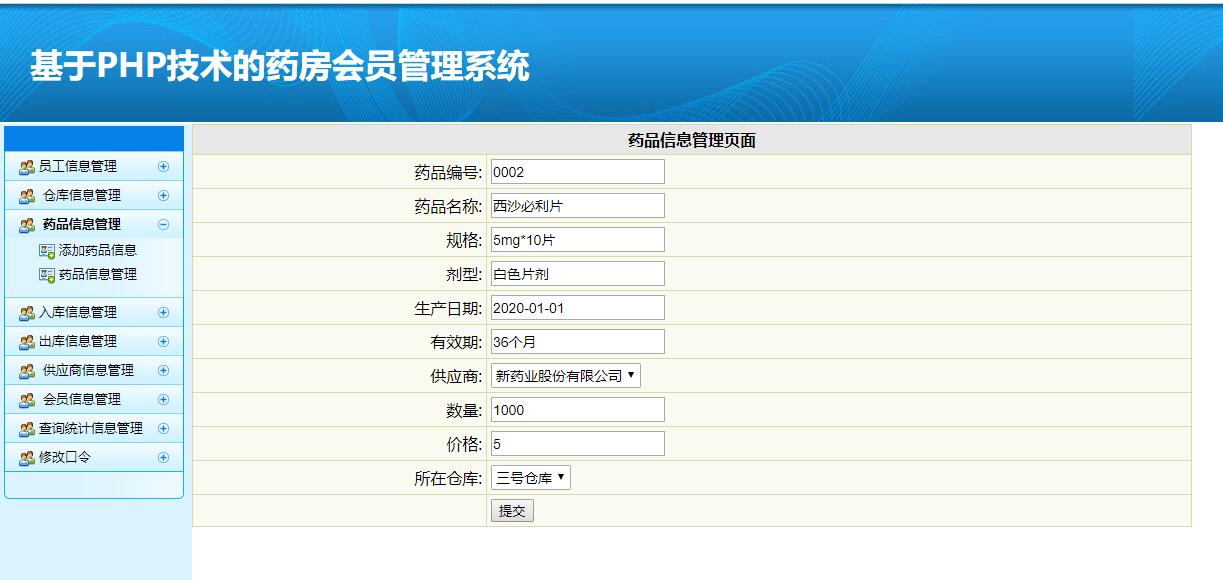This screenshot has height=580, width=1223.
Task: Click the 剂型: label
Action: coord(465,274)
